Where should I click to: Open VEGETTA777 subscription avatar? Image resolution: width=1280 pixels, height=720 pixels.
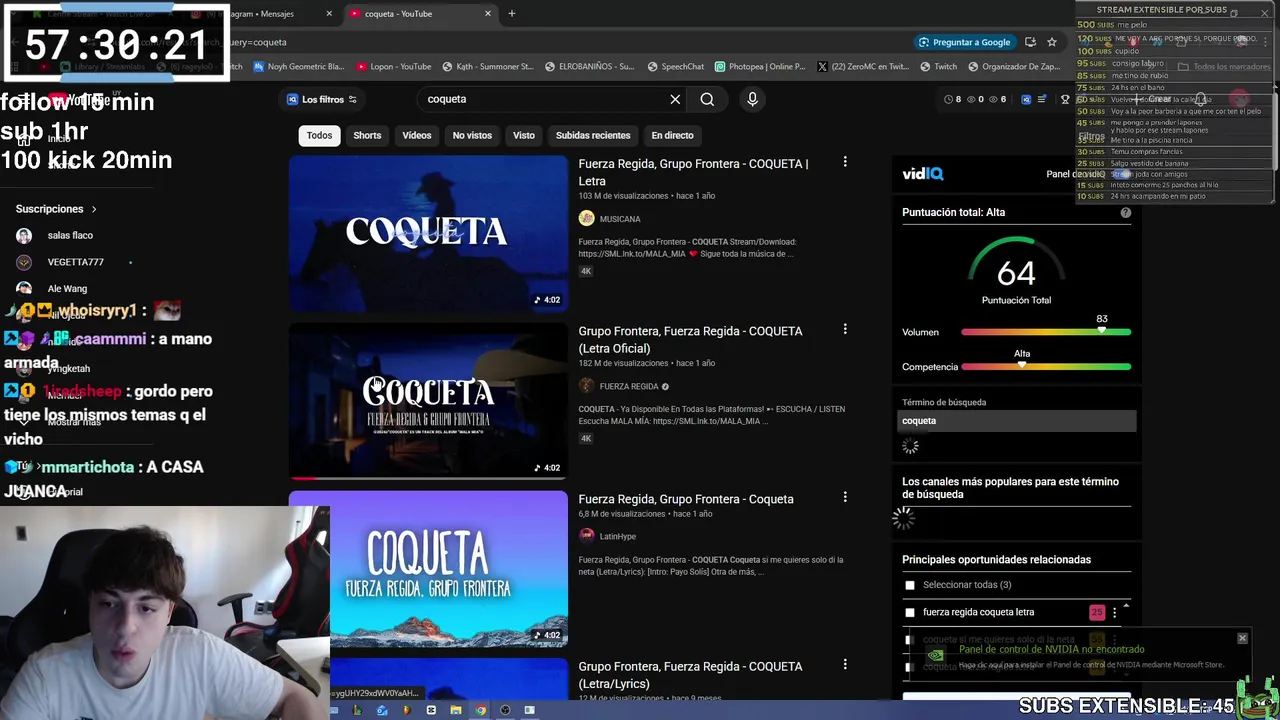click(x=24, y=262)
